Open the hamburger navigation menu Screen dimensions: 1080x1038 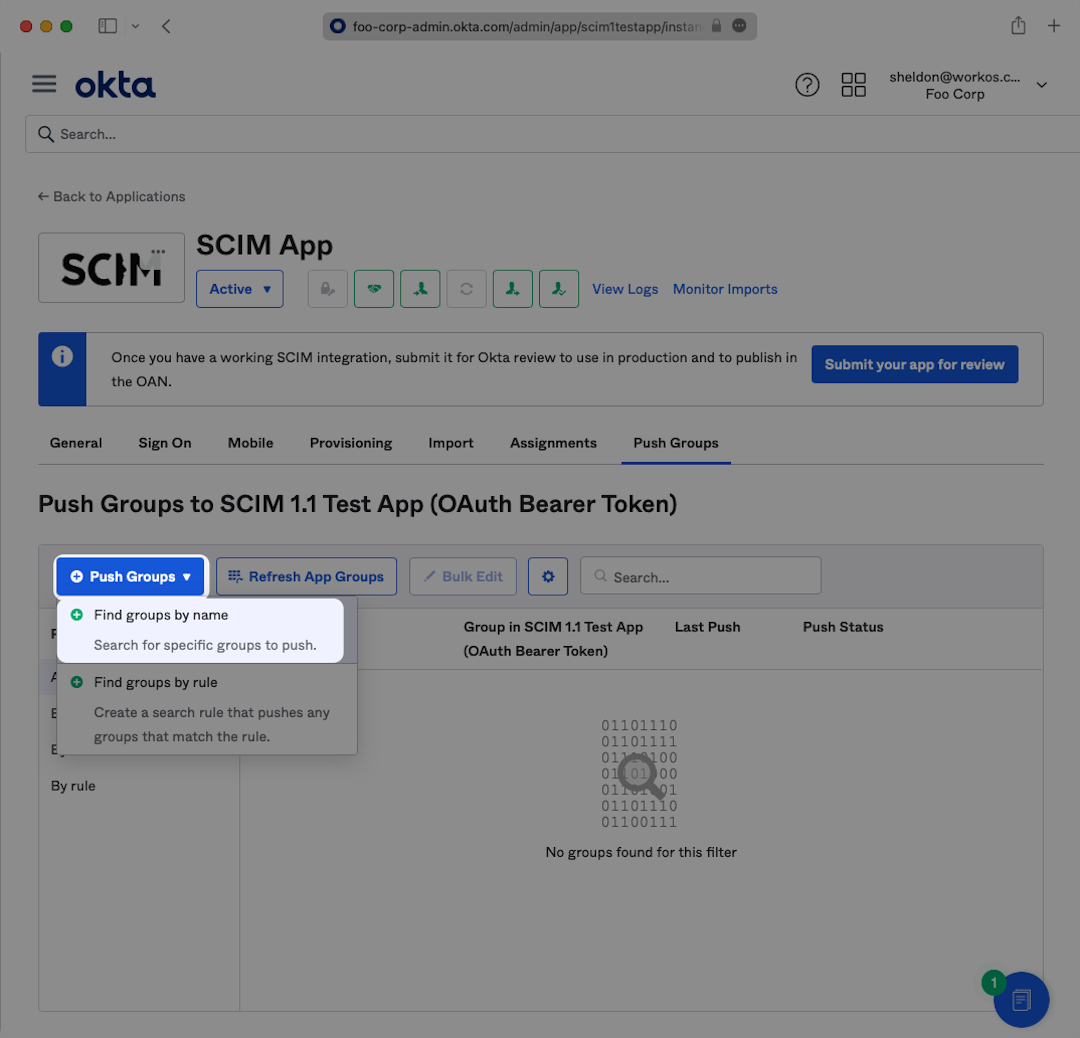(44, 84)
